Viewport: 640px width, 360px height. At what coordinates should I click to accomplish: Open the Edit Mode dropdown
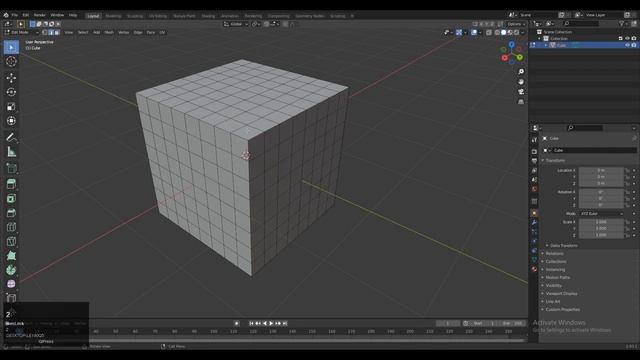click(x=22, y=32)
